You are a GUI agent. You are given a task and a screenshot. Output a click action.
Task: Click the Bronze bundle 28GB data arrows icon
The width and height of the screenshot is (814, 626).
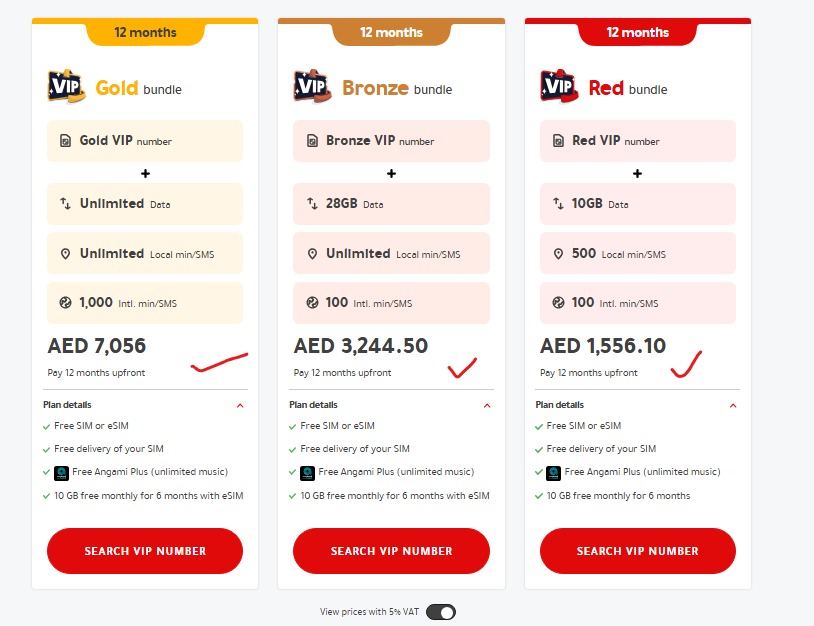[312, 204]
